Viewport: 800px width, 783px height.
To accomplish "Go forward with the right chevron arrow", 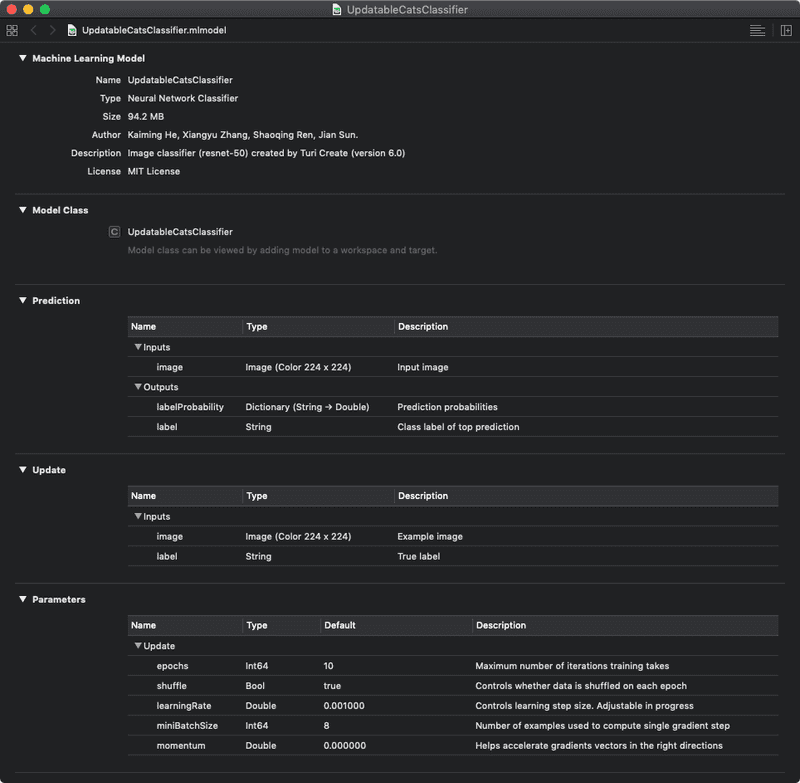I will [x=52, y=31].
